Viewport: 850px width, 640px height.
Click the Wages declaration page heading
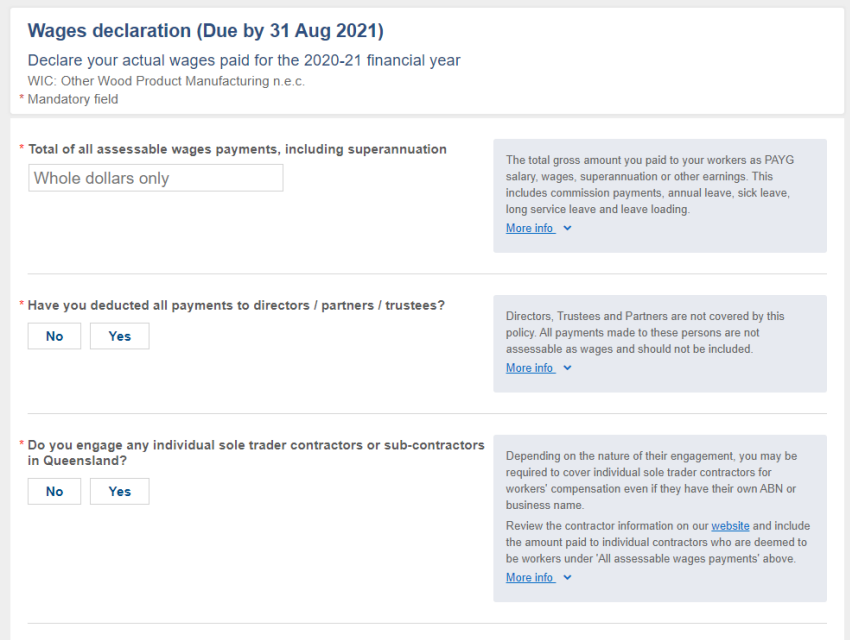pos(205,30)
